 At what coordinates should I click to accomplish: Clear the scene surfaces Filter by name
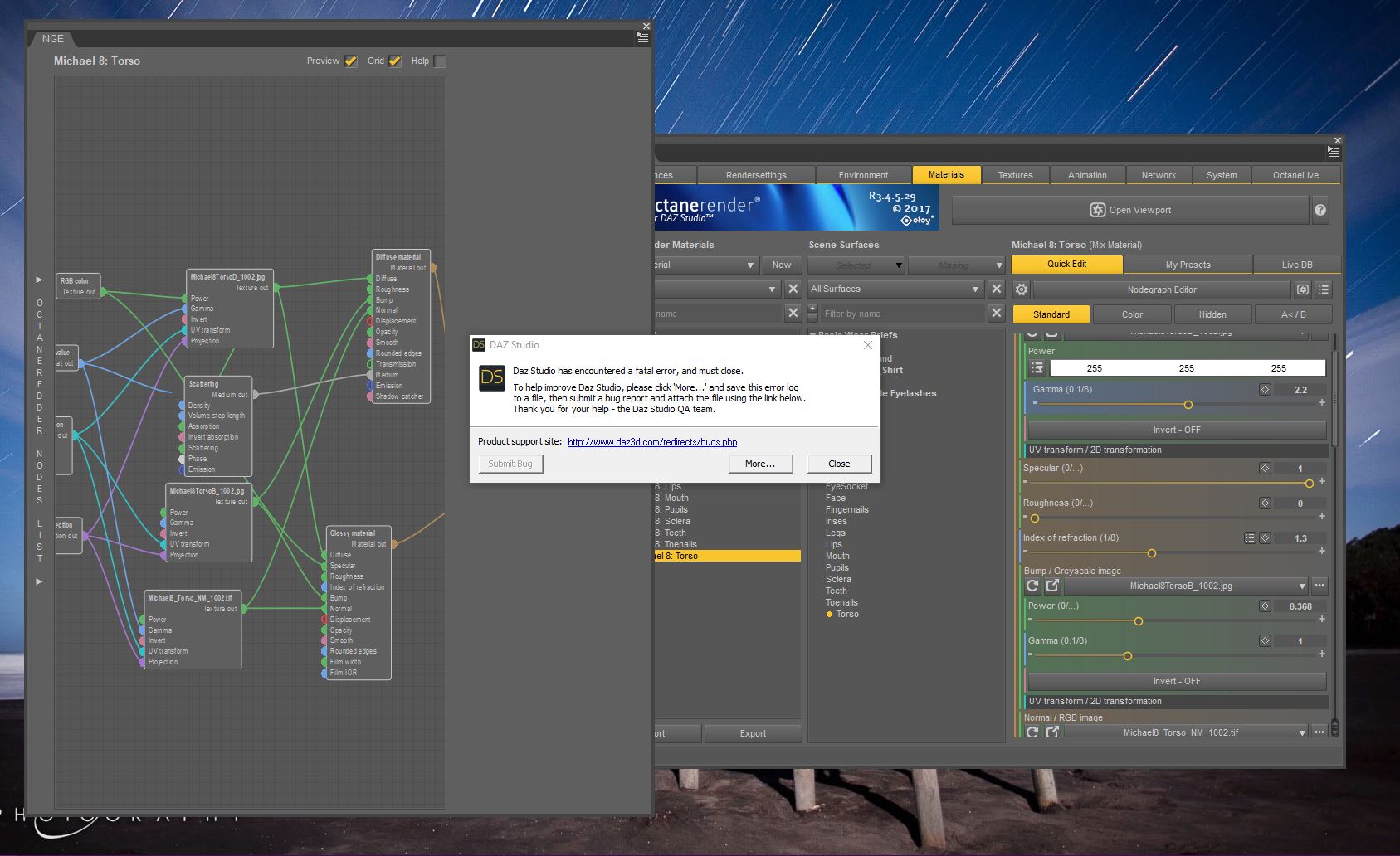point(997,313)
